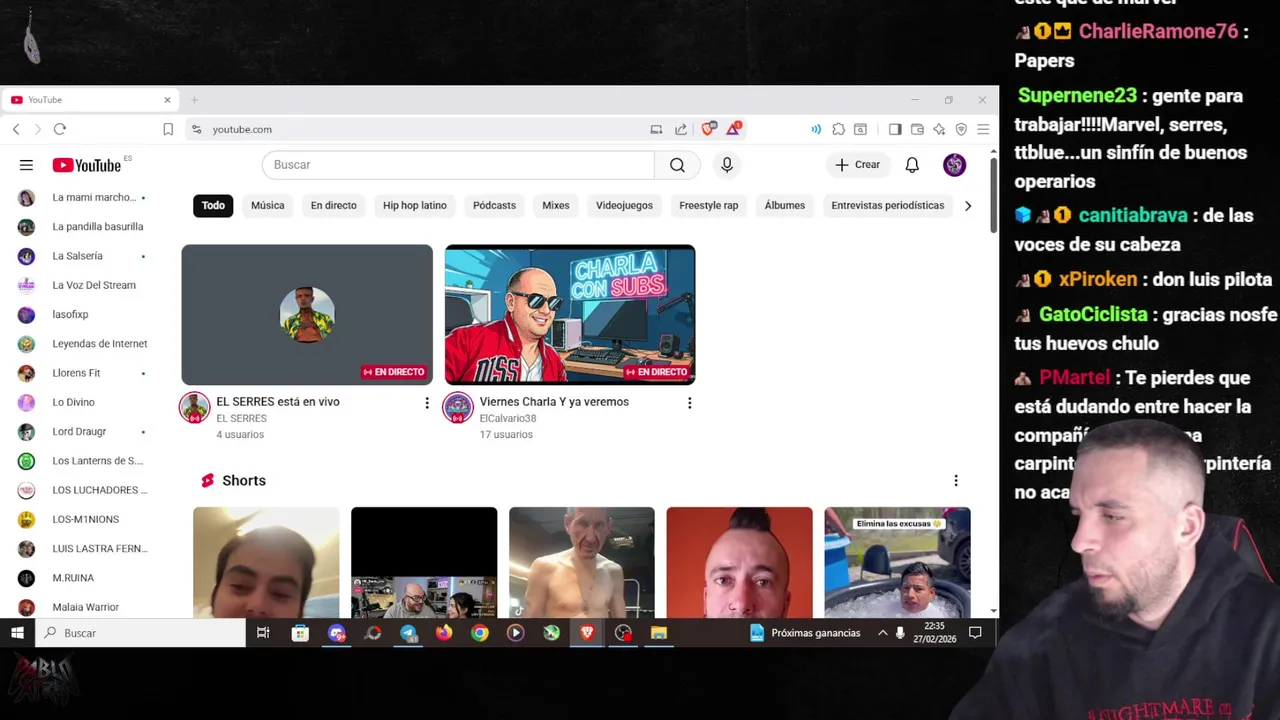The height and width of the screenshot is (720, 1280).
Task: Select the Mixes filter chip
Action: [x=556, y=205]
